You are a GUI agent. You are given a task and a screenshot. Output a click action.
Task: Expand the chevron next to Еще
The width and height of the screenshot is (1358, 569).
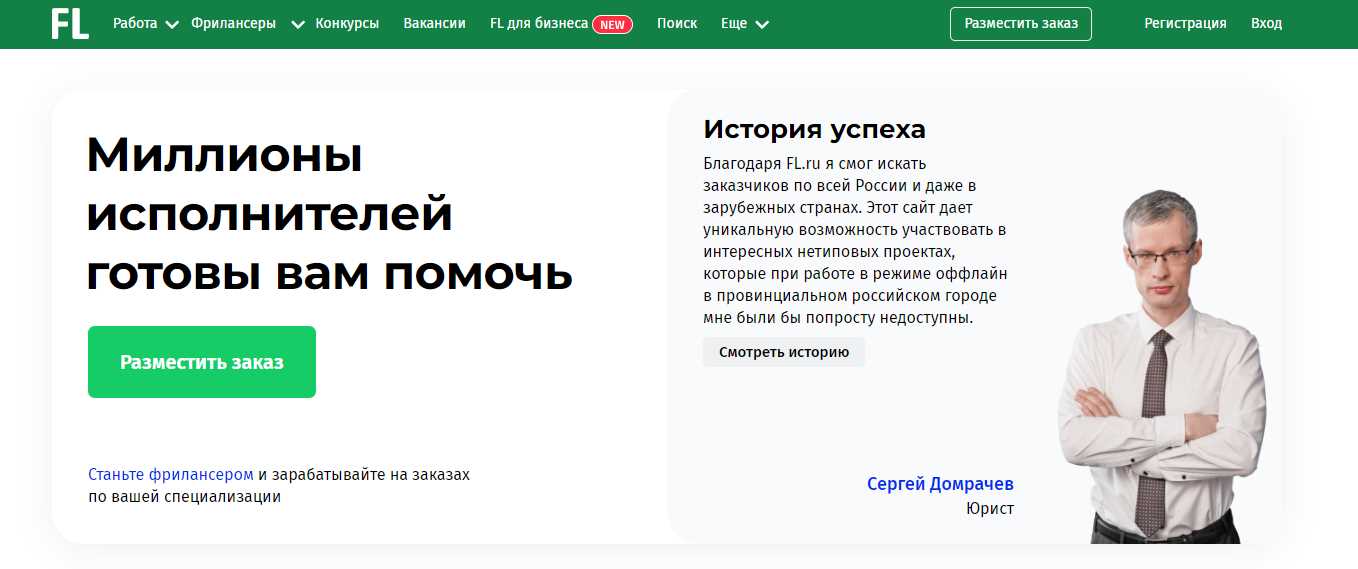point(762,25)
